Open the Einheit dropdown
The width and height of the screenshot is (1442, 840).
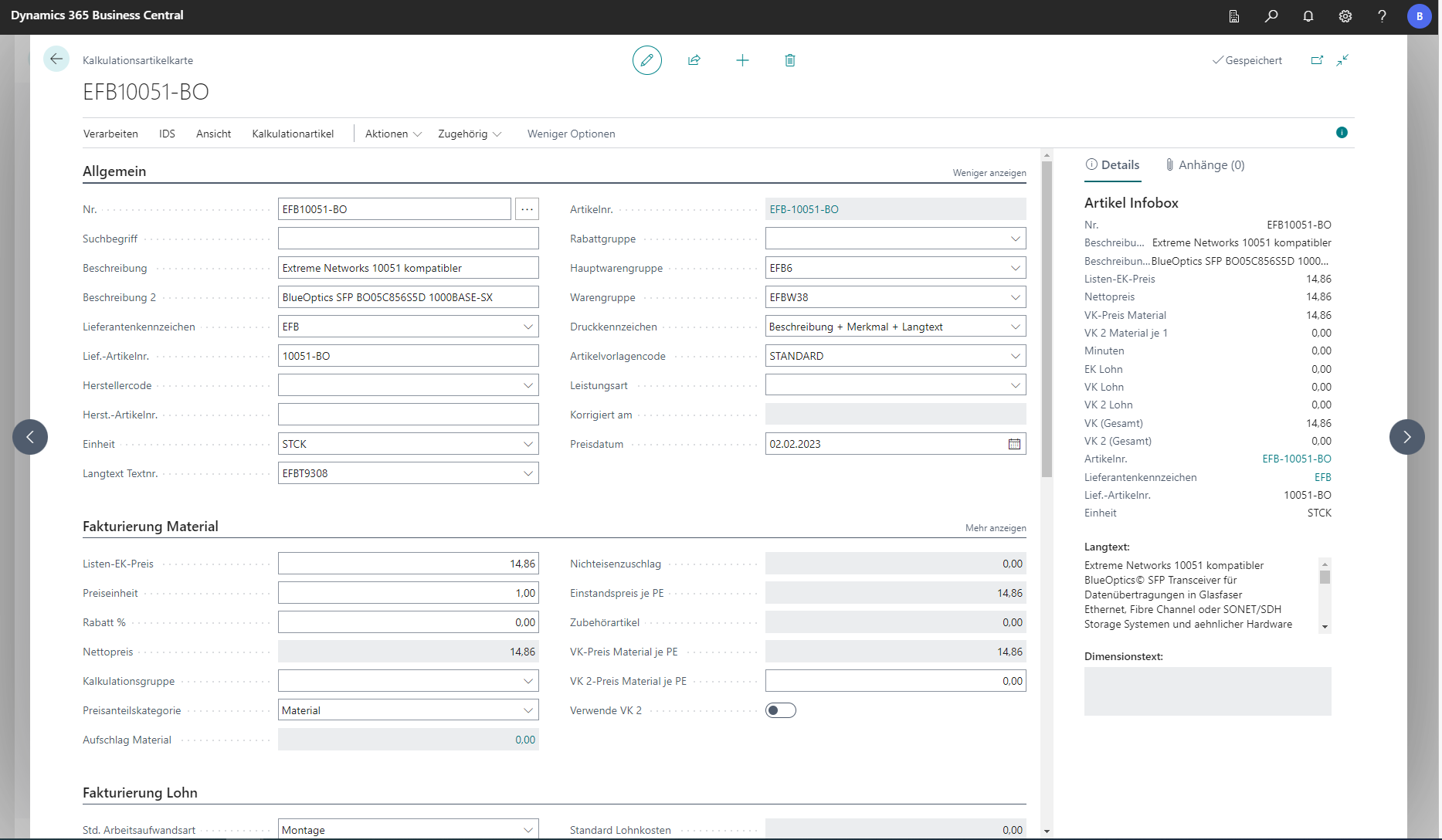tap(528, 444)
